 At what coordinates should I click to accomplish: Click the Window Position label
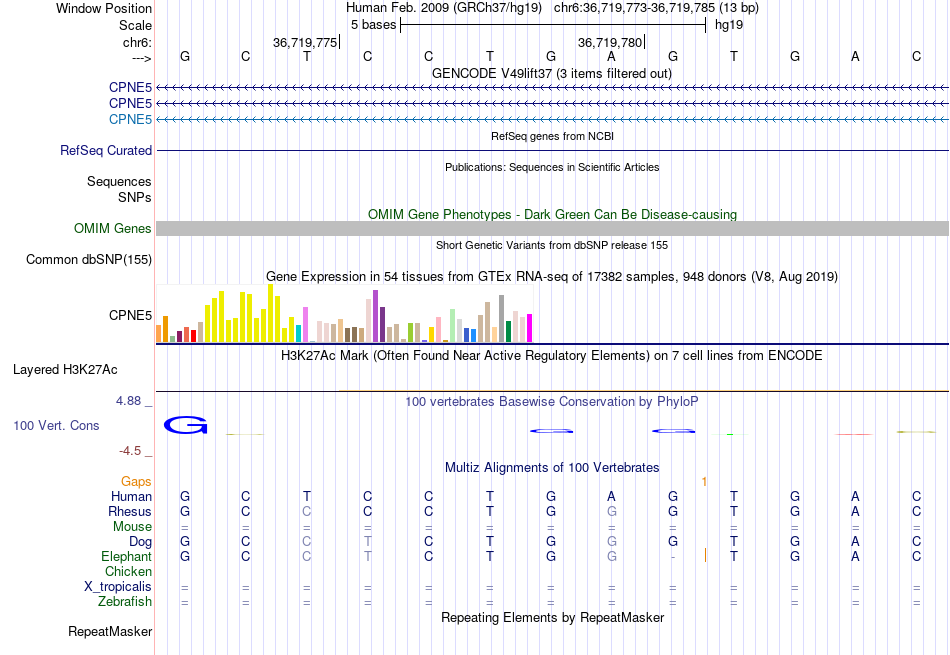104,8
